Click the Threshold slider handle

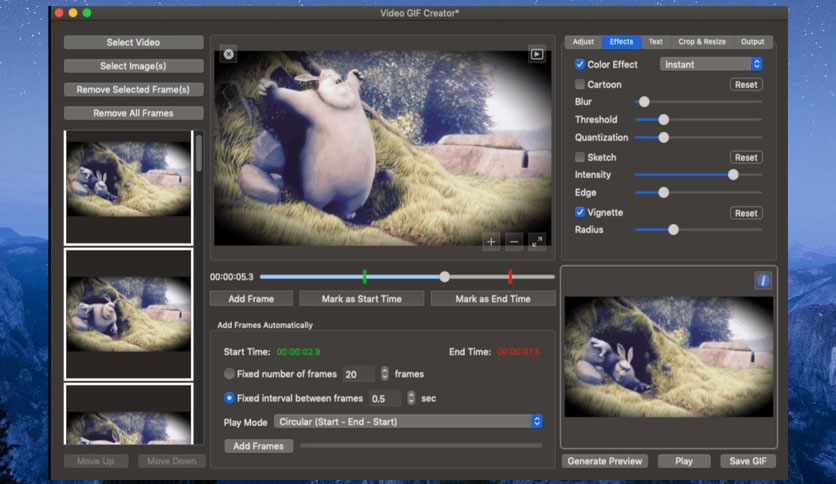664,120
